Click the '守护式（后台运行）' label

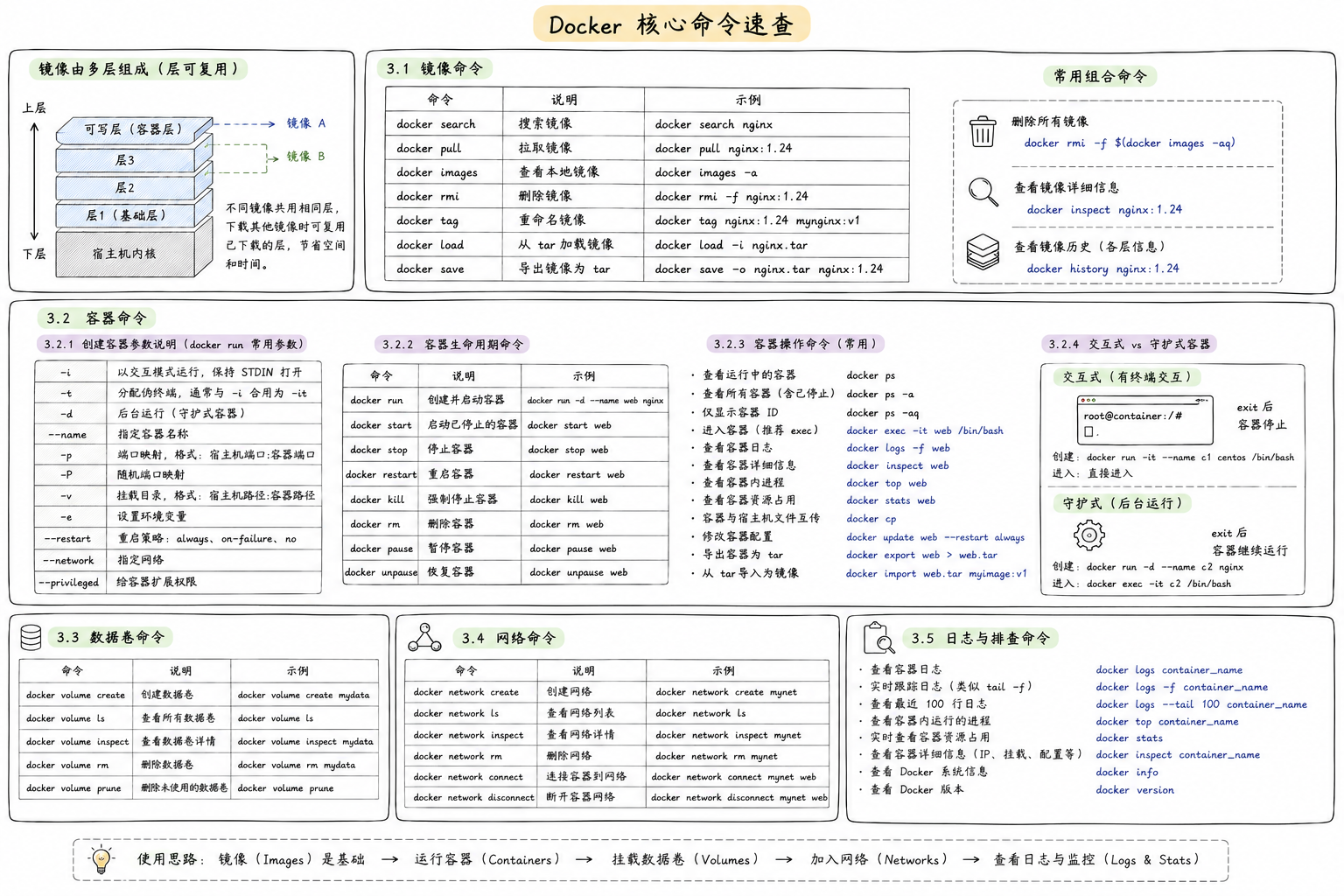point(1123,503)
